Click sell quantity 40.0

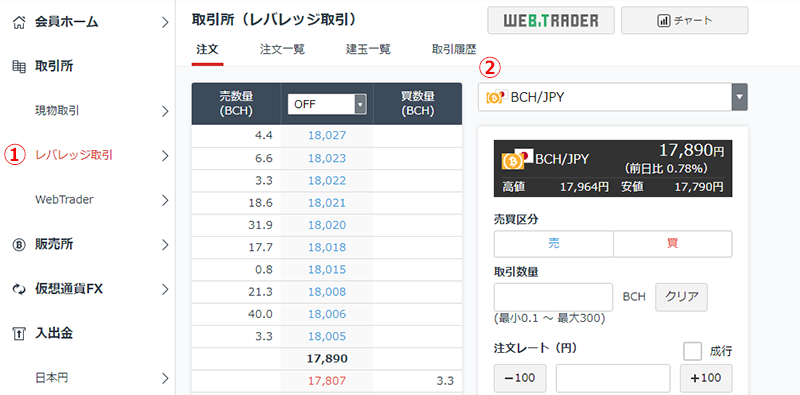point(262,314)
